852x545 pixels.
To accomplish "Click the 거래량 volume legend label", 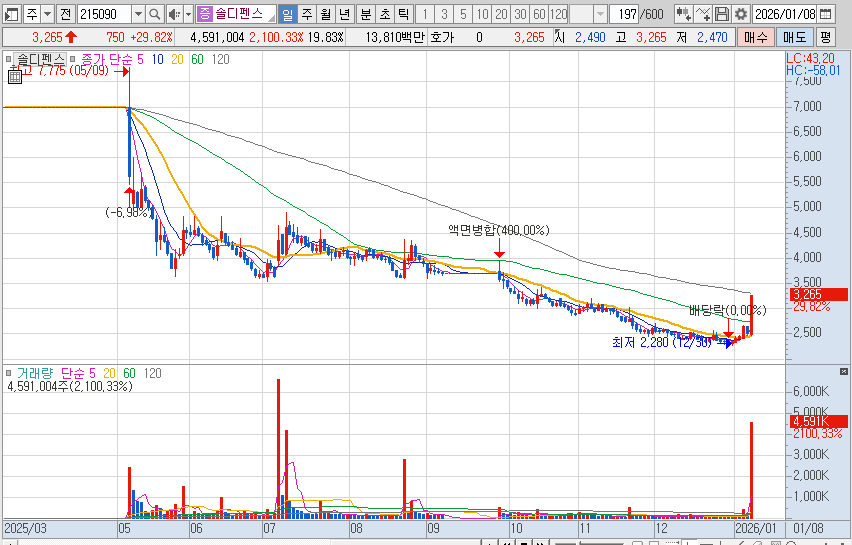I will point(35,373).
